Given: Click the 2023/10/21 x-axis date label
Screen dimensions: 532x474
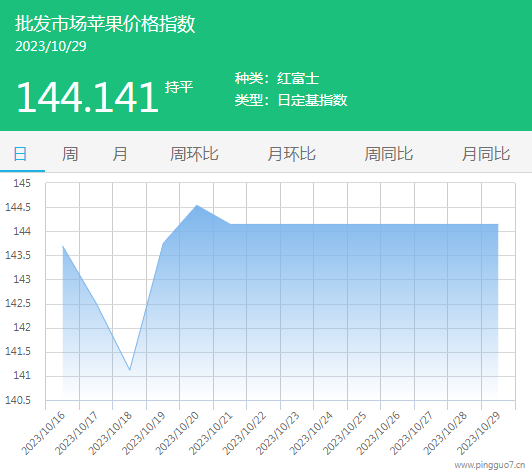Looking at the screenshot, I should point(210,433).
